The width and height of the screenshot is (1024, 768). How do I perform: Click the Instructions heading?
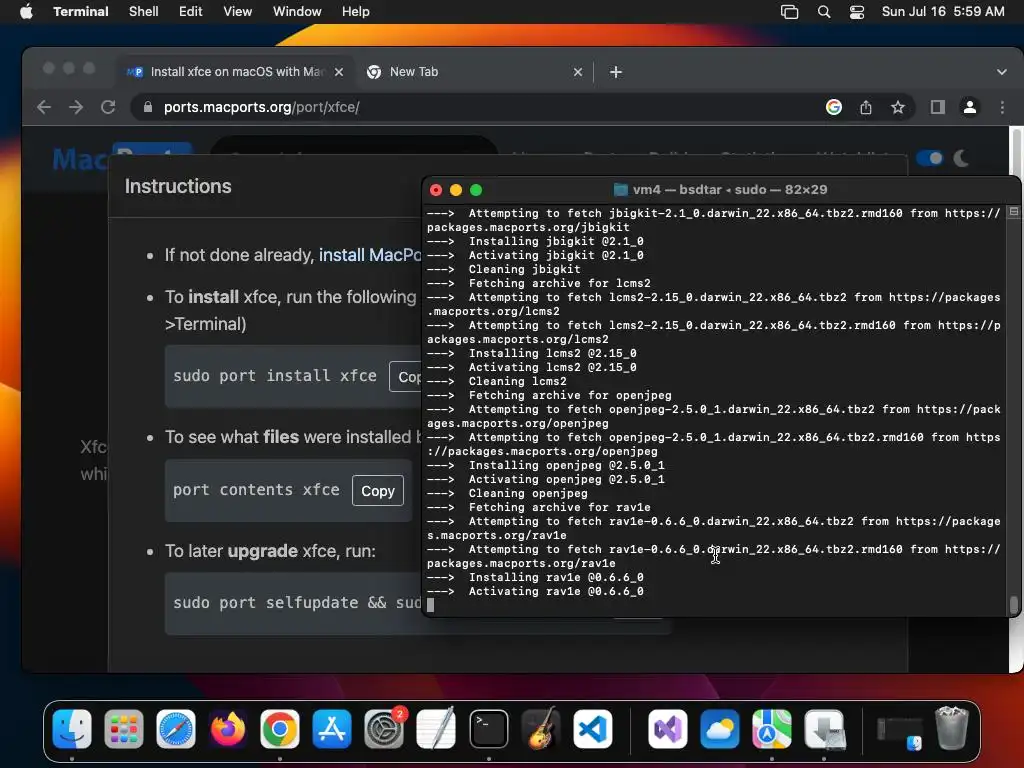(x=178, y=186)
